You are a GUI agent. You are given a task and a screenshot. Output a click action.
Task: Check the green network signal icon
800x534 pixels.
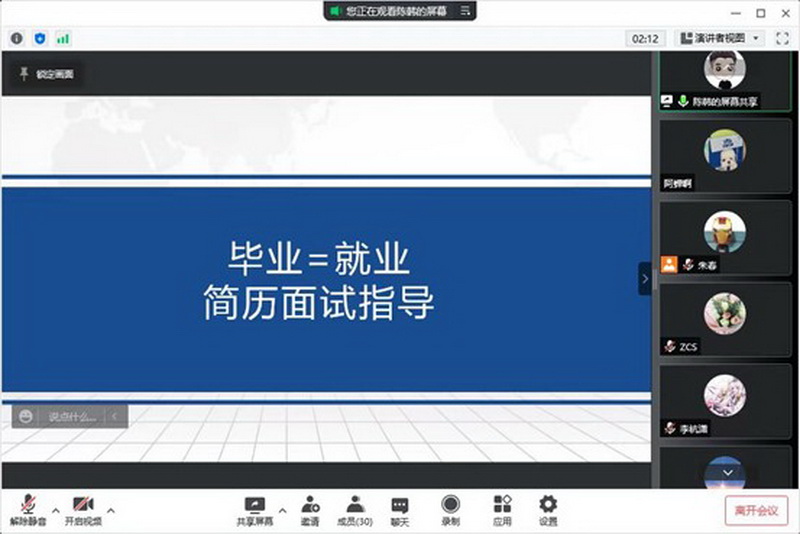point(63,38)
